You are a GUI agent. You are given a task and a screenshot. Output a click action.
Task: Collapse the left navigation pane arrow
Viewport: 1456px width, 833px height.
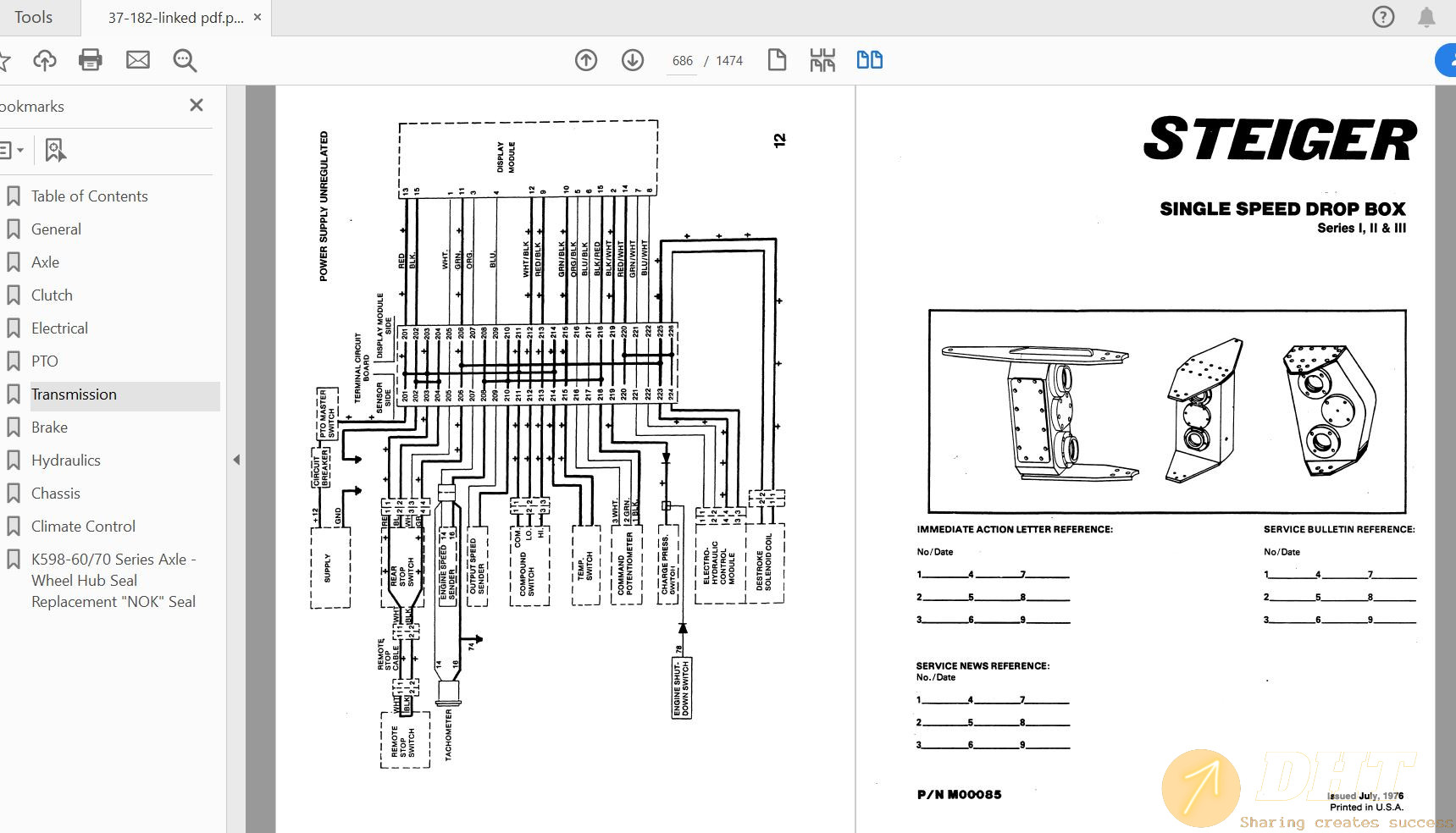pos(236,460)
